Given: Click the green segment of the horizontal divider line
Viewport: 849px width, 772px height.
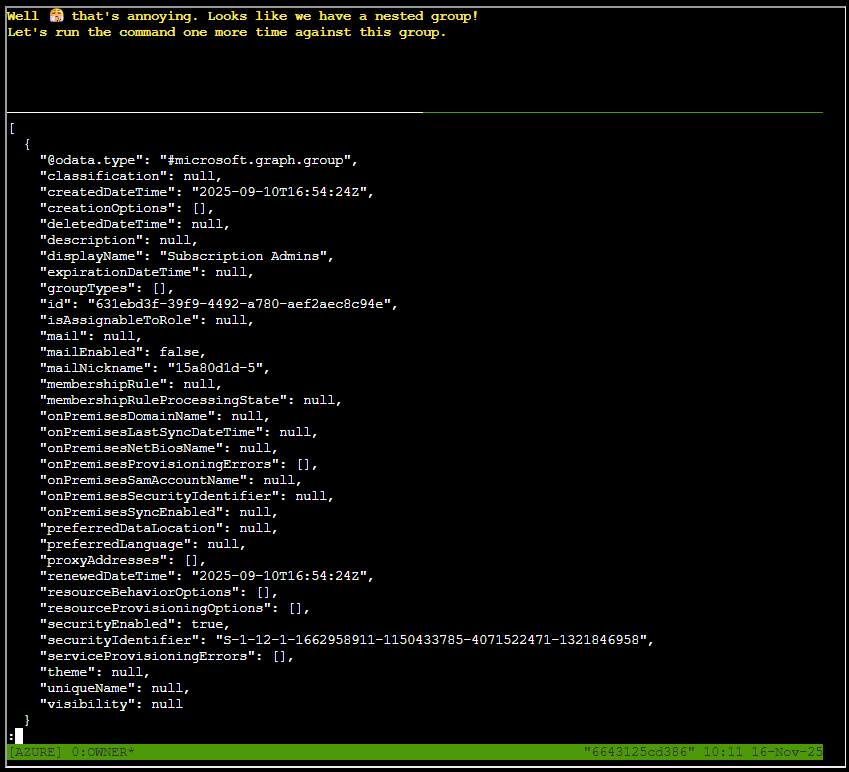Looking at the screenshot, I should 622,112.
